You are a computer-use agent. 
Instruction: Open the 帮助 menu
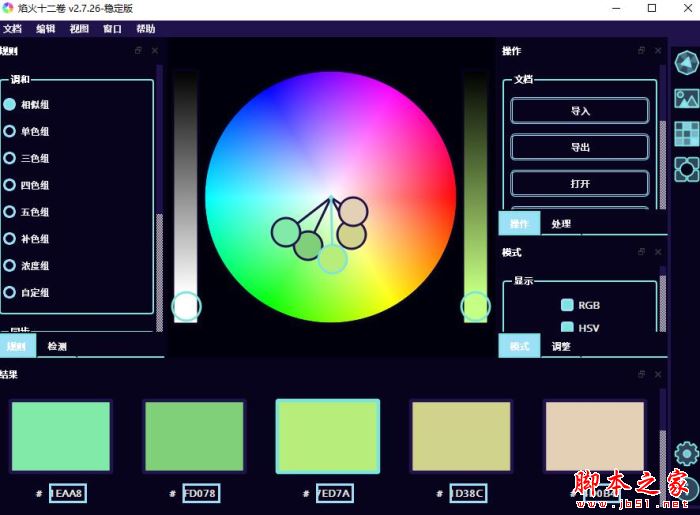(146, 29)
